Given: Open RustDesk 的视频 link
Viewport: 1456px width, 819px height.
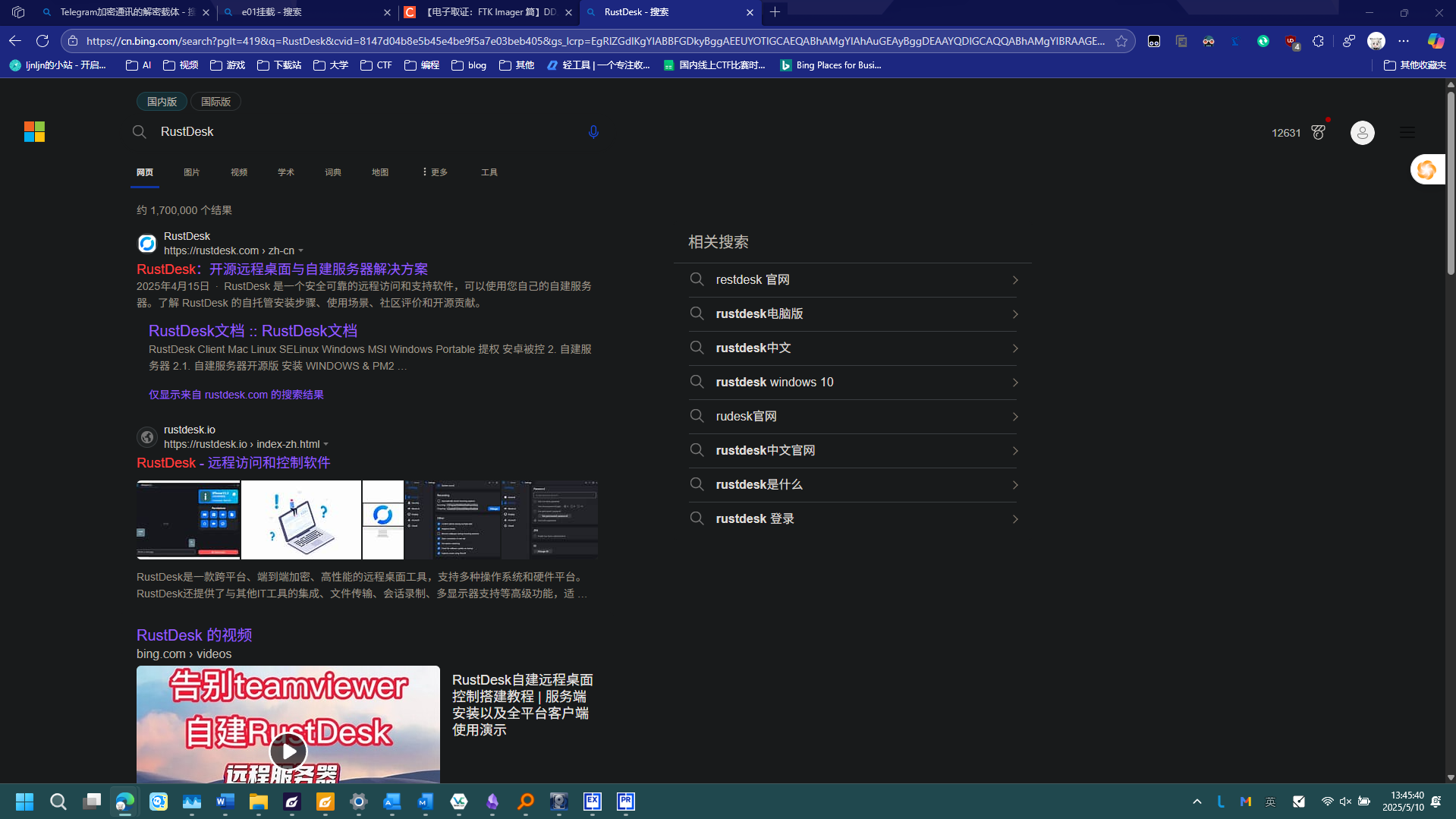Looking at the screenshot, I should pos(194,635).
